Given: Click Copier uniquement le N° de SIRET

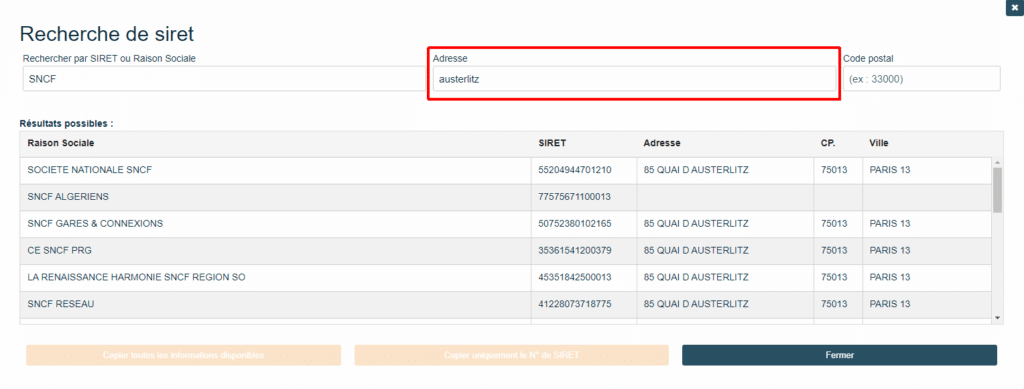Looking at the screenshot, I should point(511,355).
